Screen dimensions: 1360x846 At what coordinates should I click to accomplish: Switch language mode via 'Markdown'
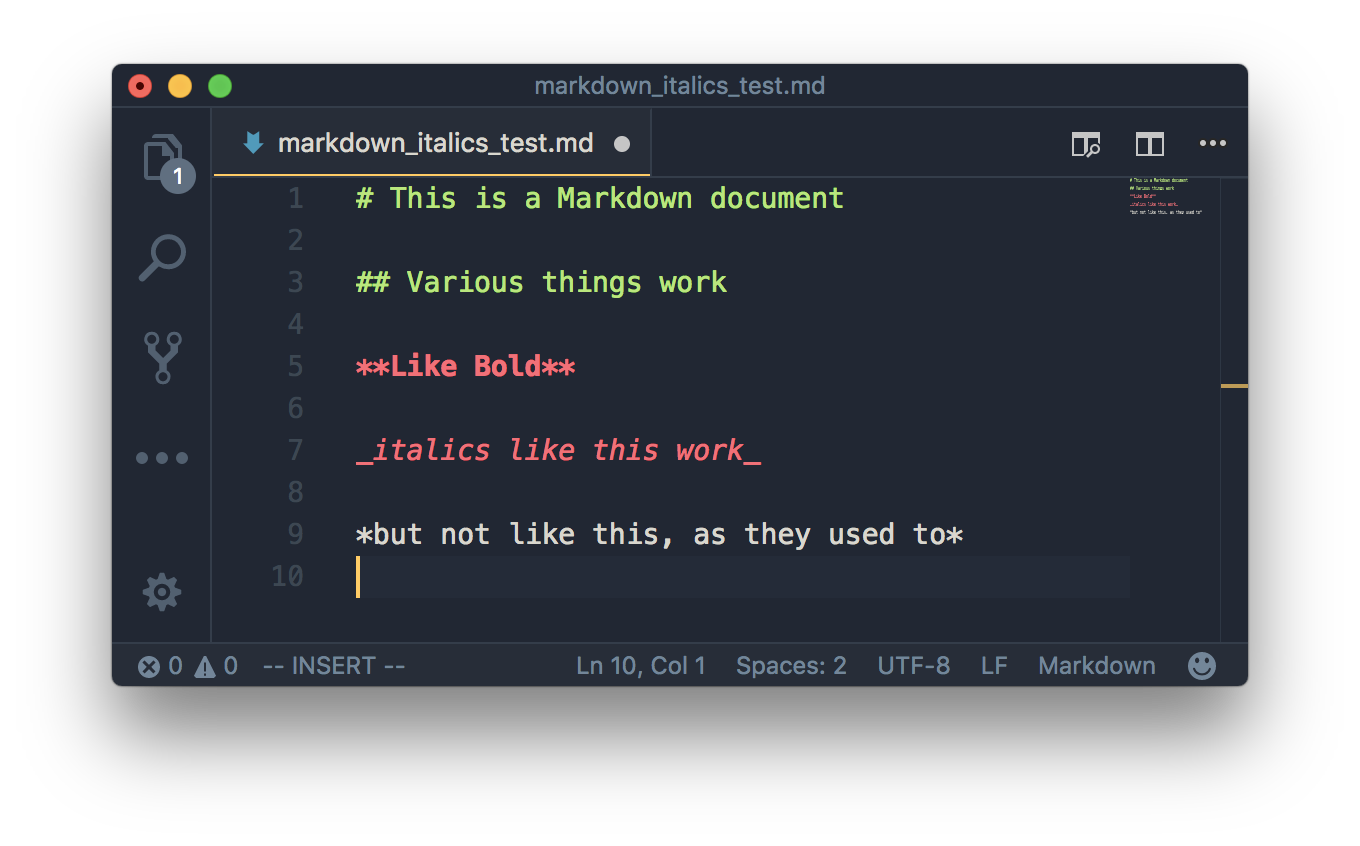click(1096, 664)
